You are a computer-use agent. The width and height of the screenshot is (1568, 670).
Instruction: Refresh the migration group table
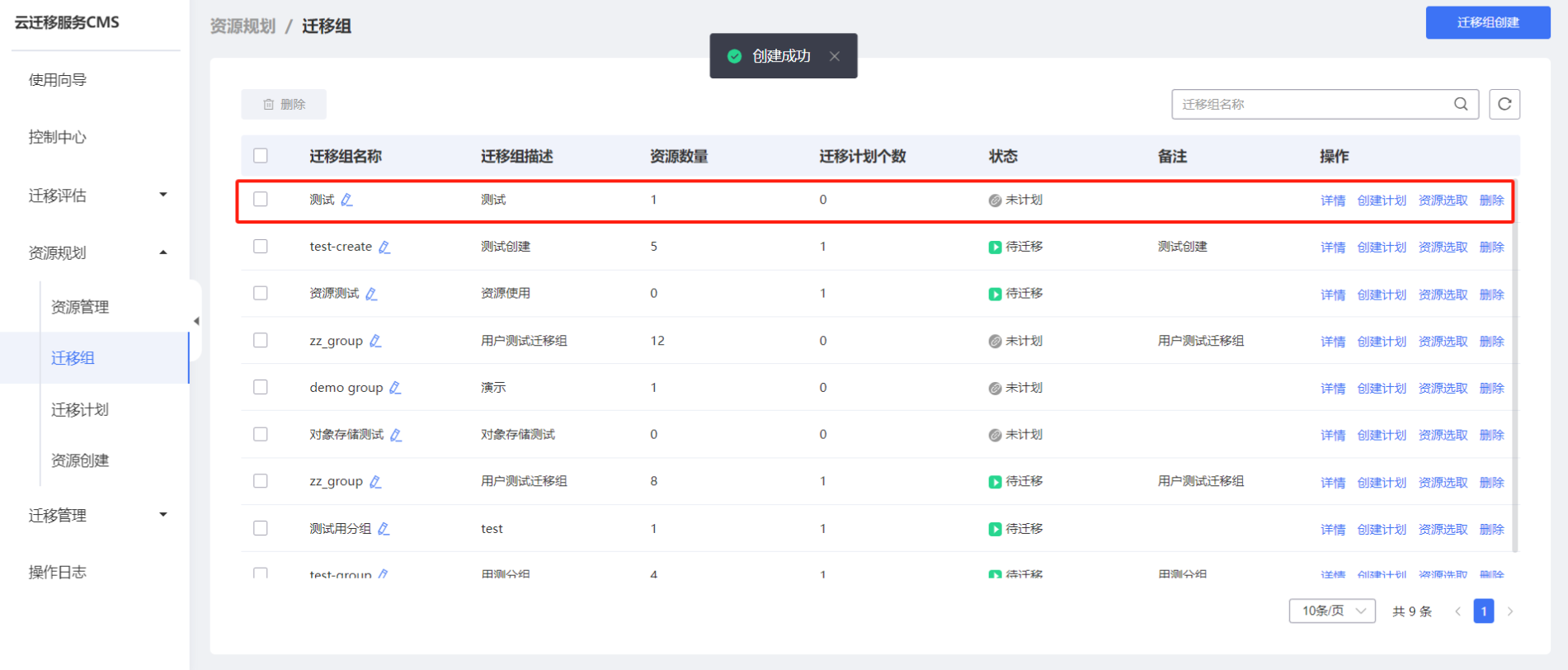[1504, 104]
